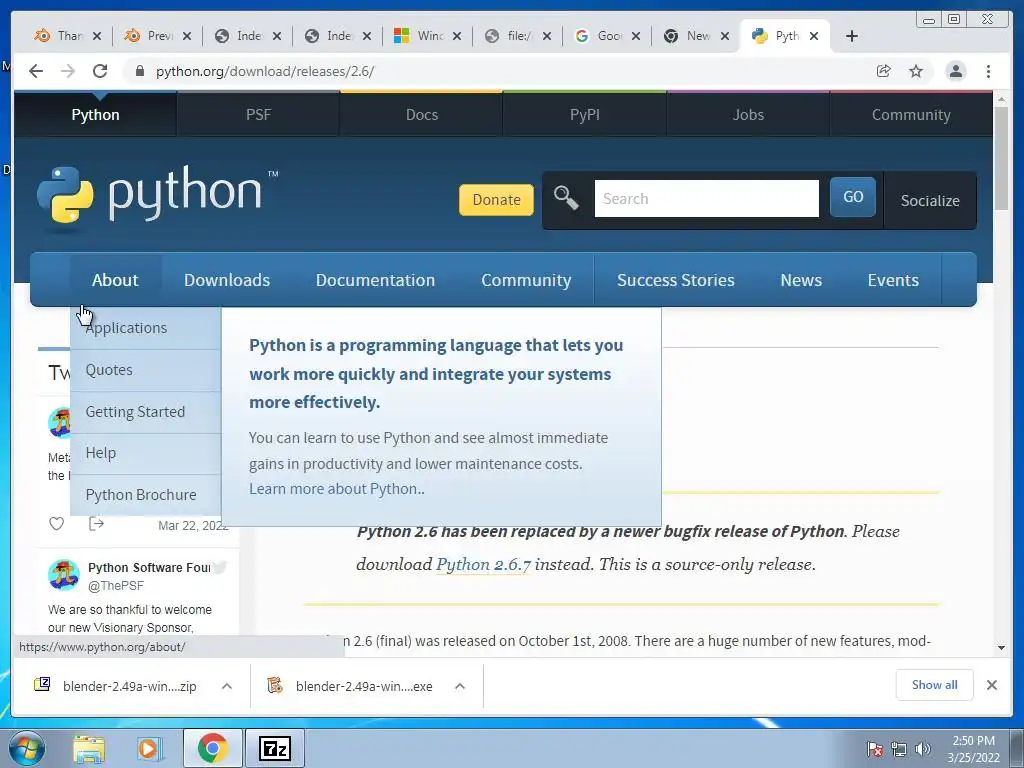This screenshot has width=1024, height=768.
Task: Bookmark page with star icon
Action: point(916,71)
